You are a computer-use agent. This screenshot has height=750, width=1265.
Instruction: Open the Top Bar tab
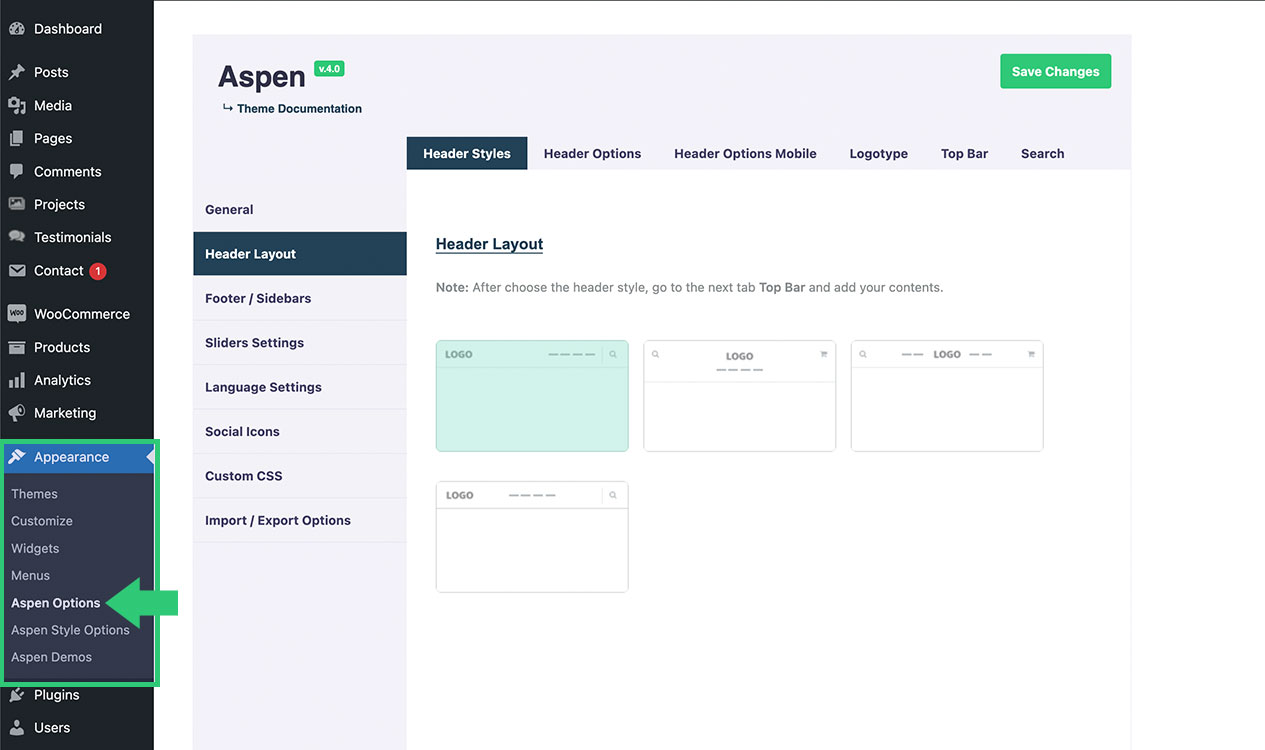click(964, 154)
